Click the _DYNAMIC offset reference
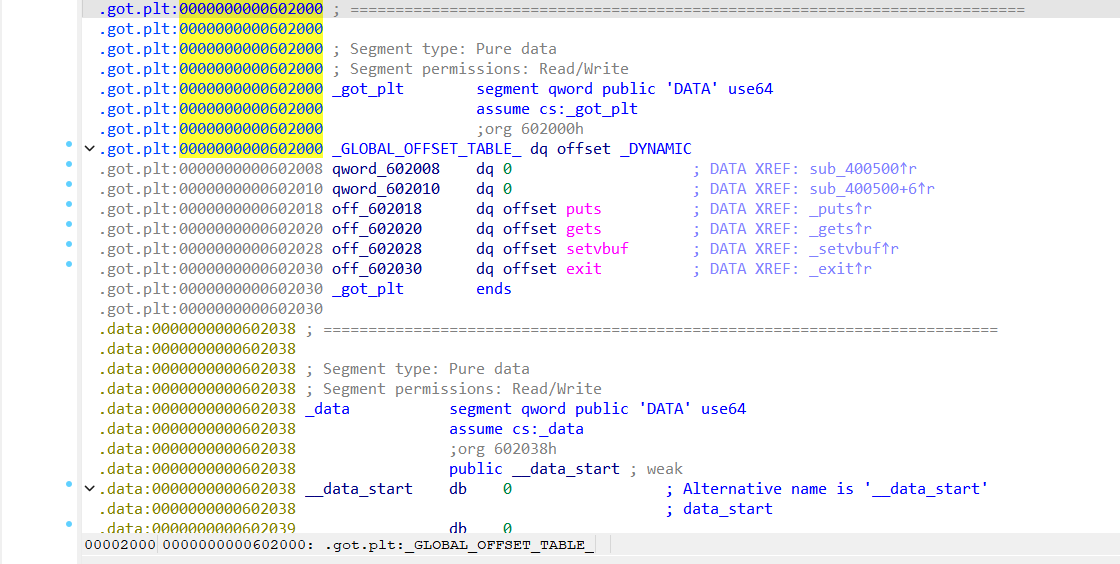The width and height of the screenshot is (1120, 564). coord(655,149)
